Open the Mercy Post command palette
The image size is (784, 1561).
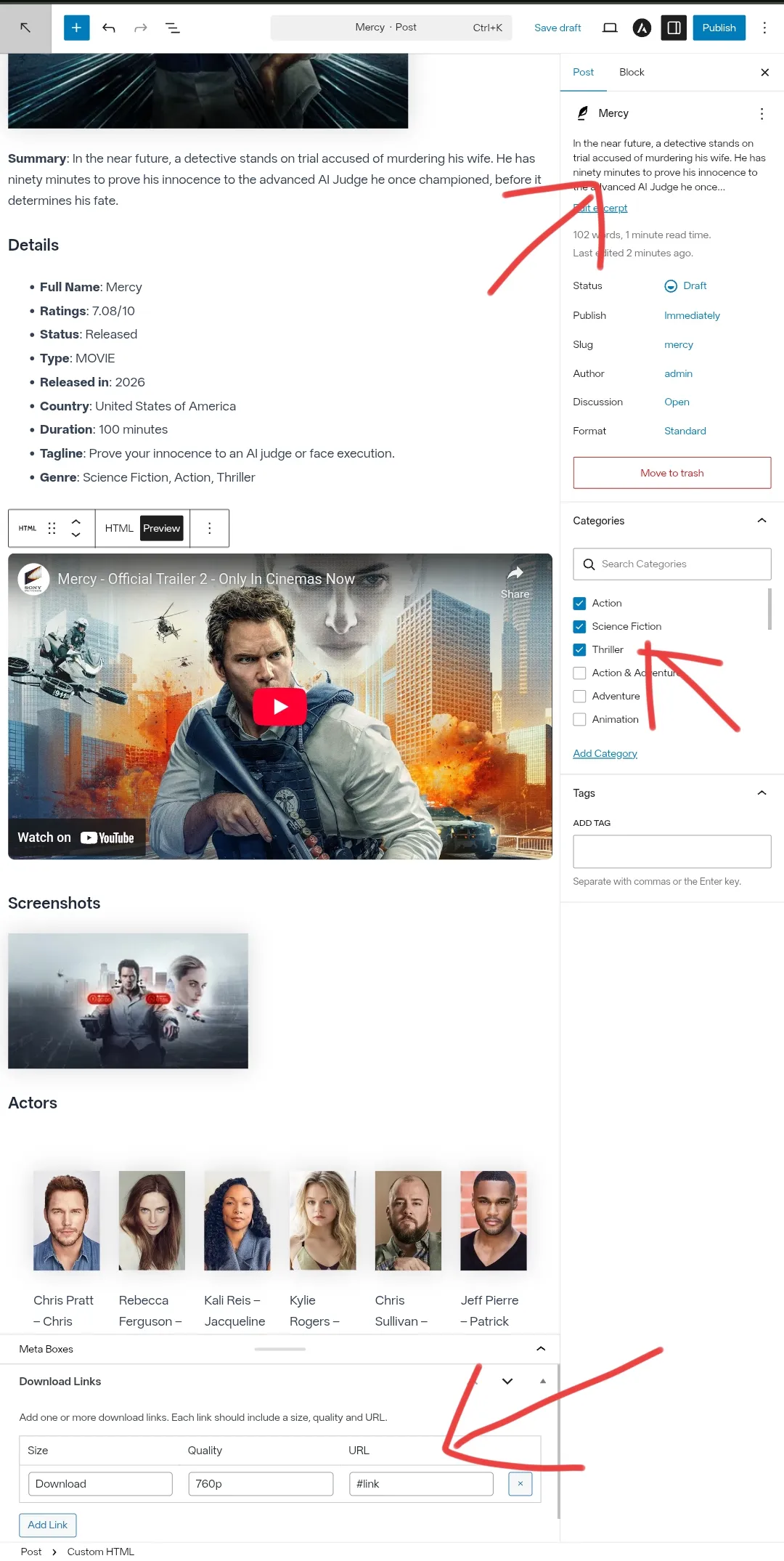pos(391,28)
